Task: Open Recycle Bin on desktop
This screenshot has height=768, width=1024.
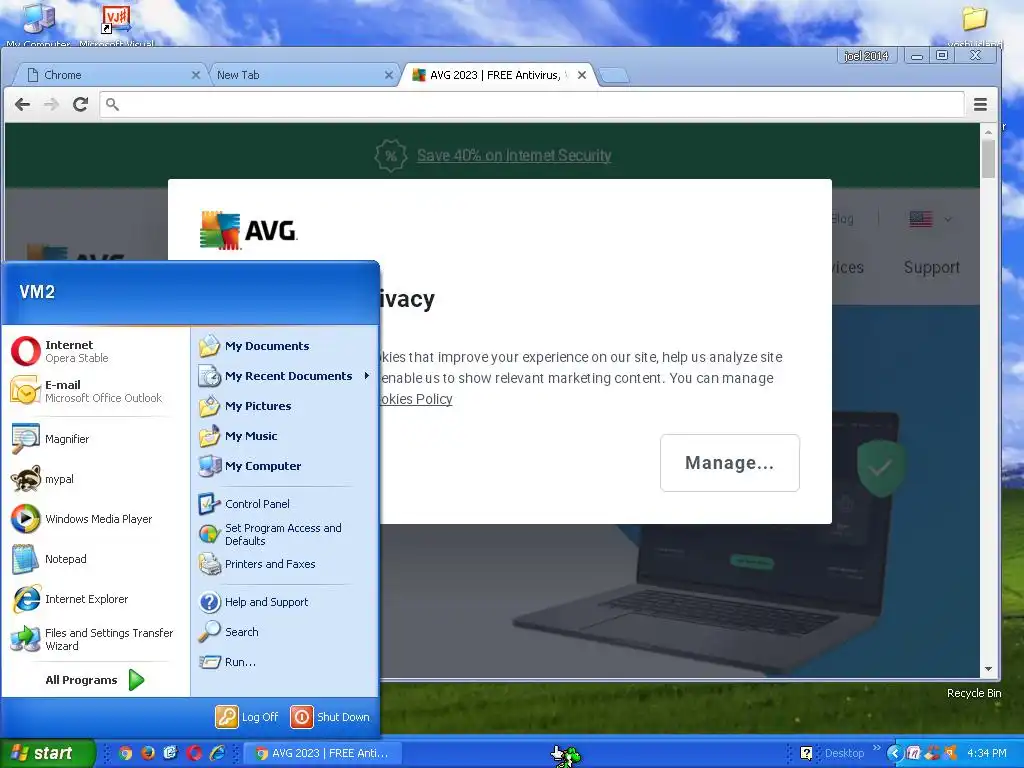Action: tap(974, 693)
